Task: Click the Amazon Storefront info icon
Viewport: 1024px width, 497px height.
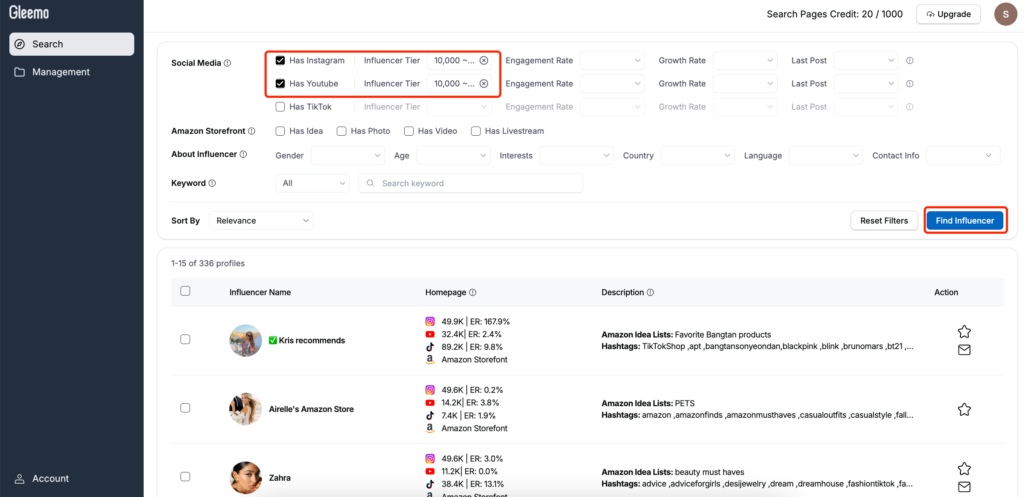Action: [251, 131]
